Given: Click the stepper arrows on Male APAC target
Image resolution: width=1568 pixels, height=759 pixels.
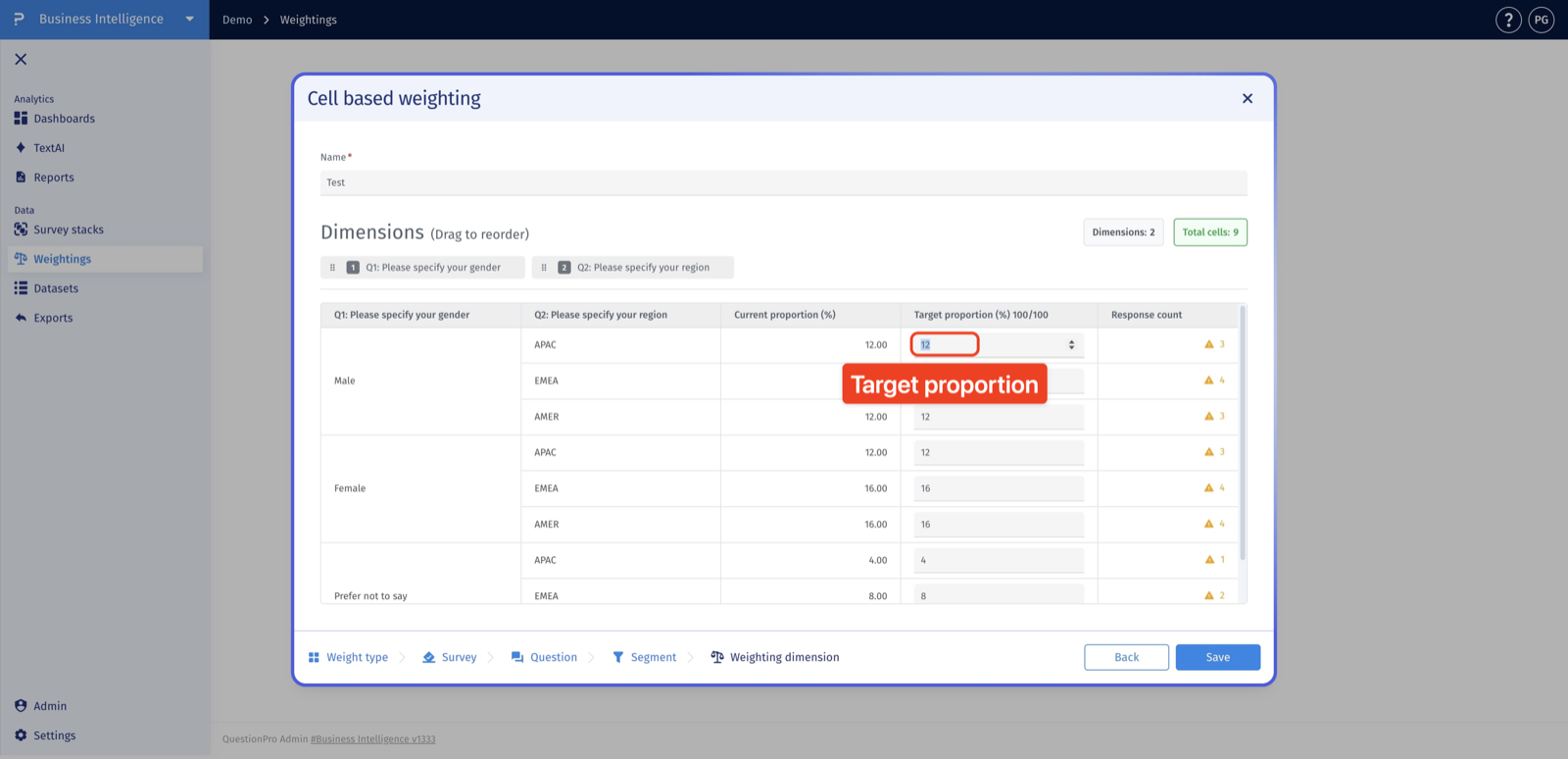Looking at the screenshot, I should pos(1071,344).
